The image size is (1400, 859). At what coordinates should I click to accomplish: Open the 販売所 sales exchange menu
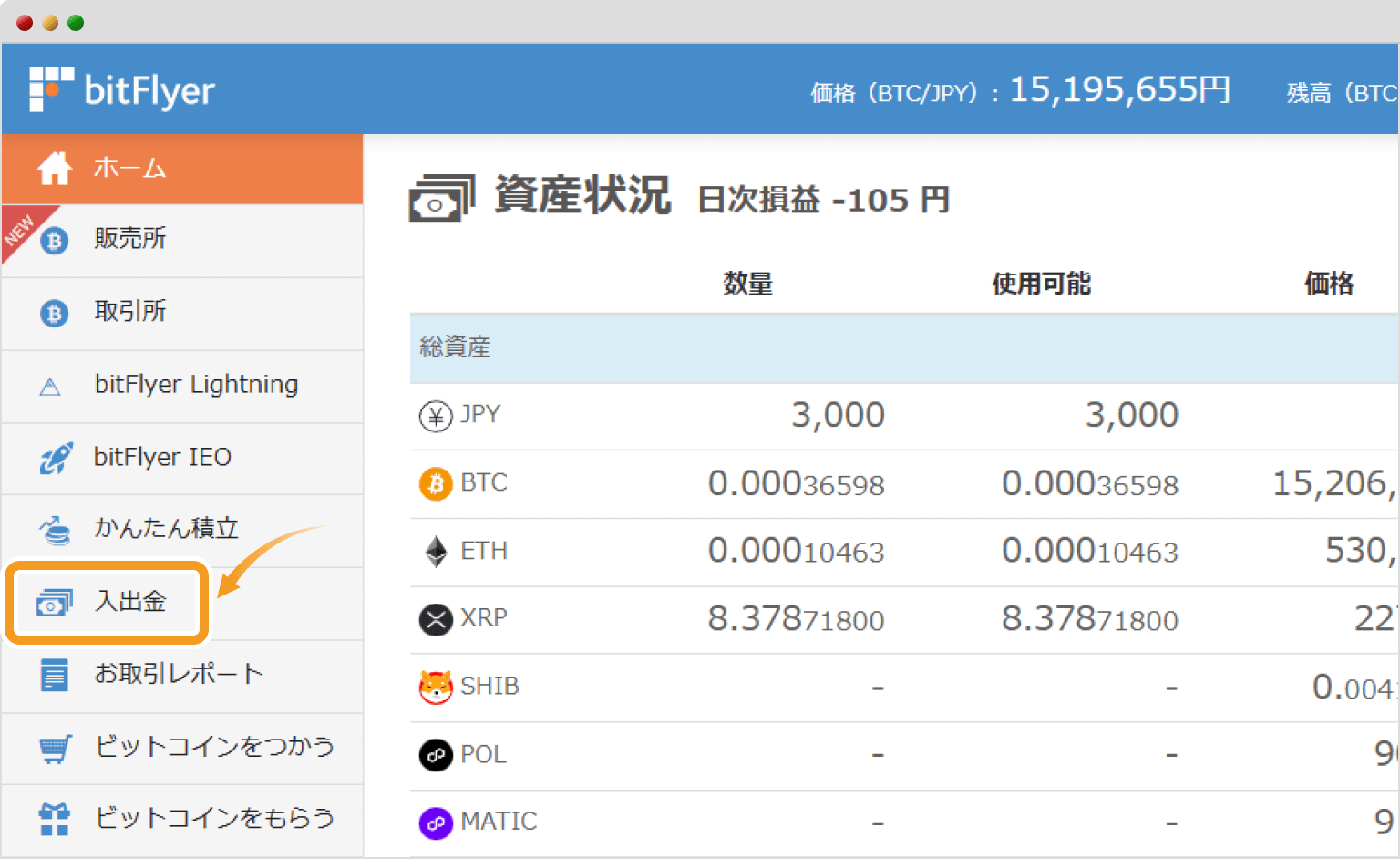tap(129, 238)
